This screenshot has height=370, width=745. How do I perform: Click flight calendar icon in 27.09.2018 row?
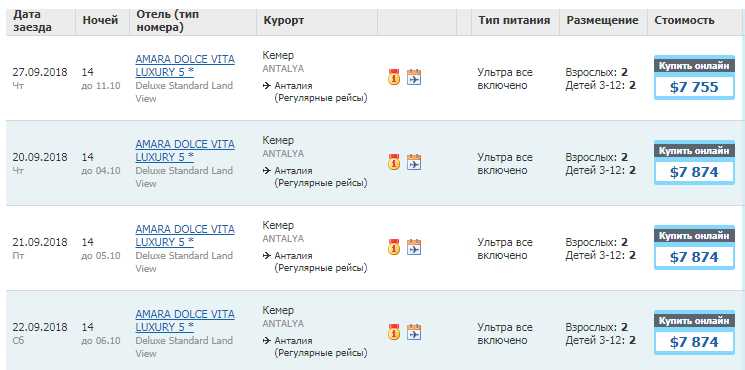[414, 77]
